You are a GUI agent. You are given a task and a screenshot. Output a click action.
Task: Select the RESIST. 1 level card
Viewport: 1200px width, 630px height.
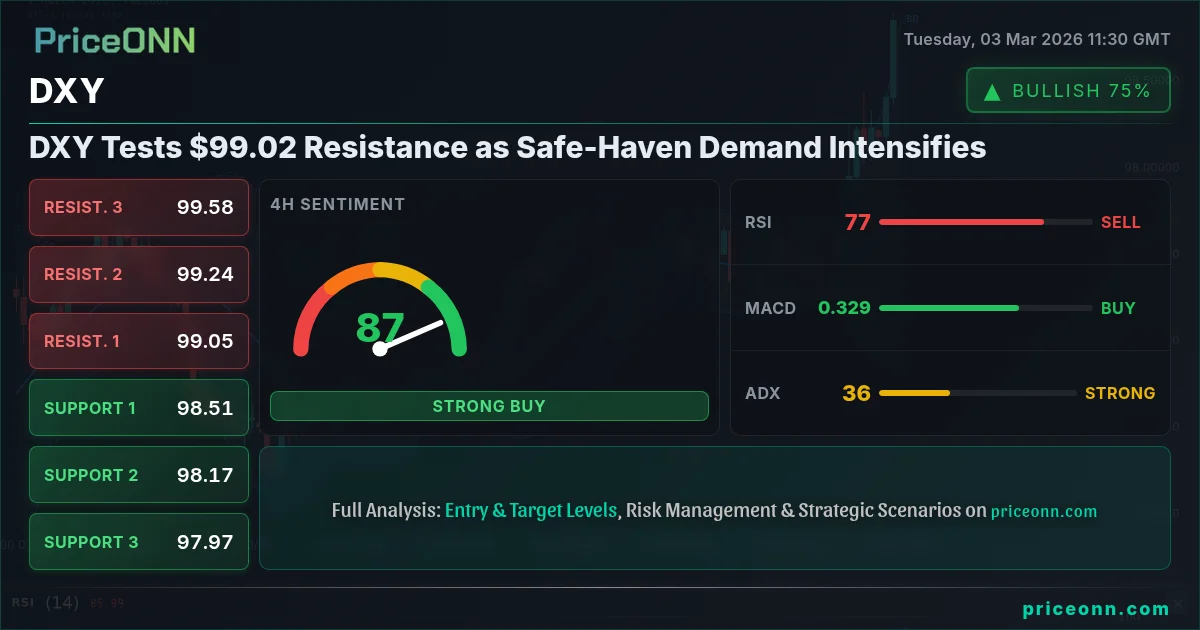tap(139, 341)
